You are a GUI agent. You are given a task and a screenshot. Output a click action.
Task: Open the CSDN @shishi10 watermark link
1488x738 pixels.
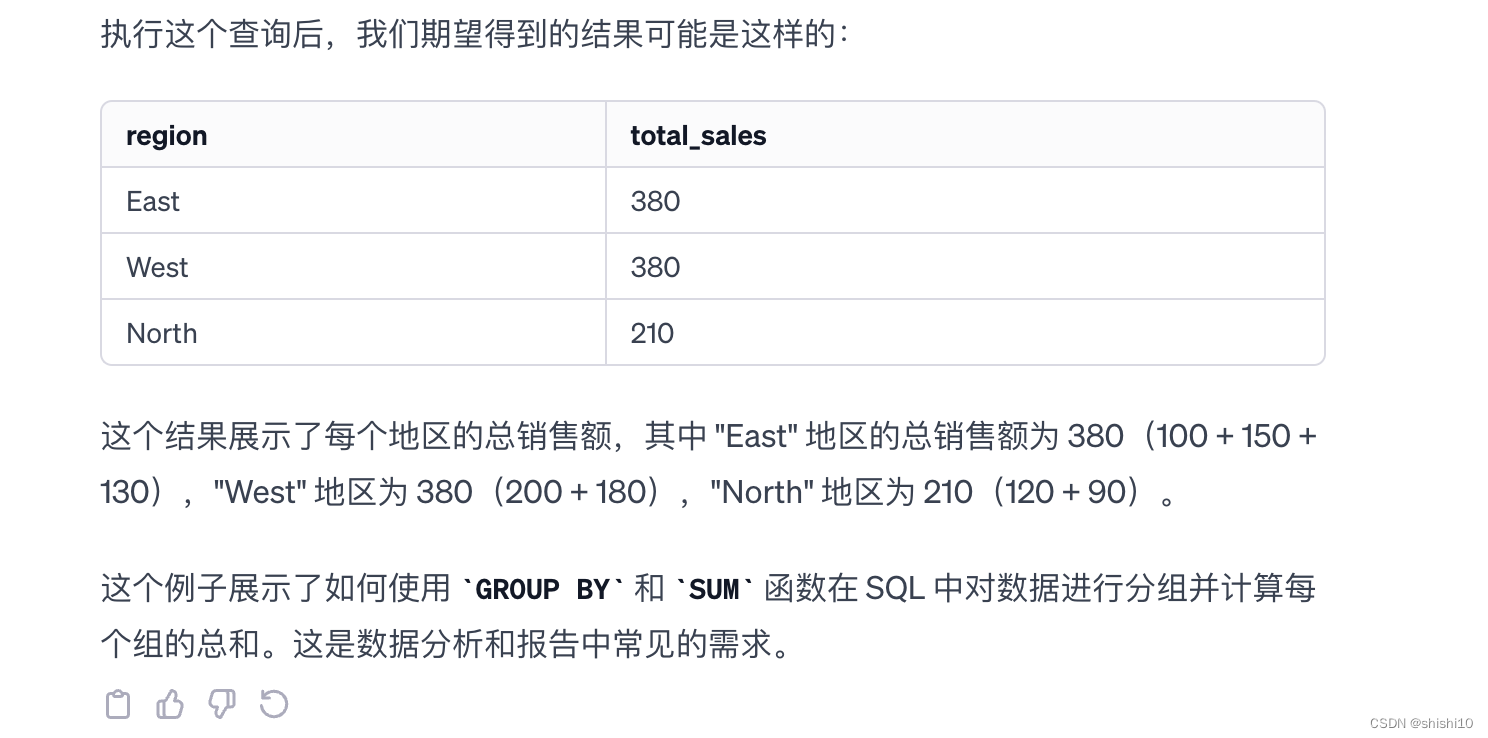click(1421, 723)
